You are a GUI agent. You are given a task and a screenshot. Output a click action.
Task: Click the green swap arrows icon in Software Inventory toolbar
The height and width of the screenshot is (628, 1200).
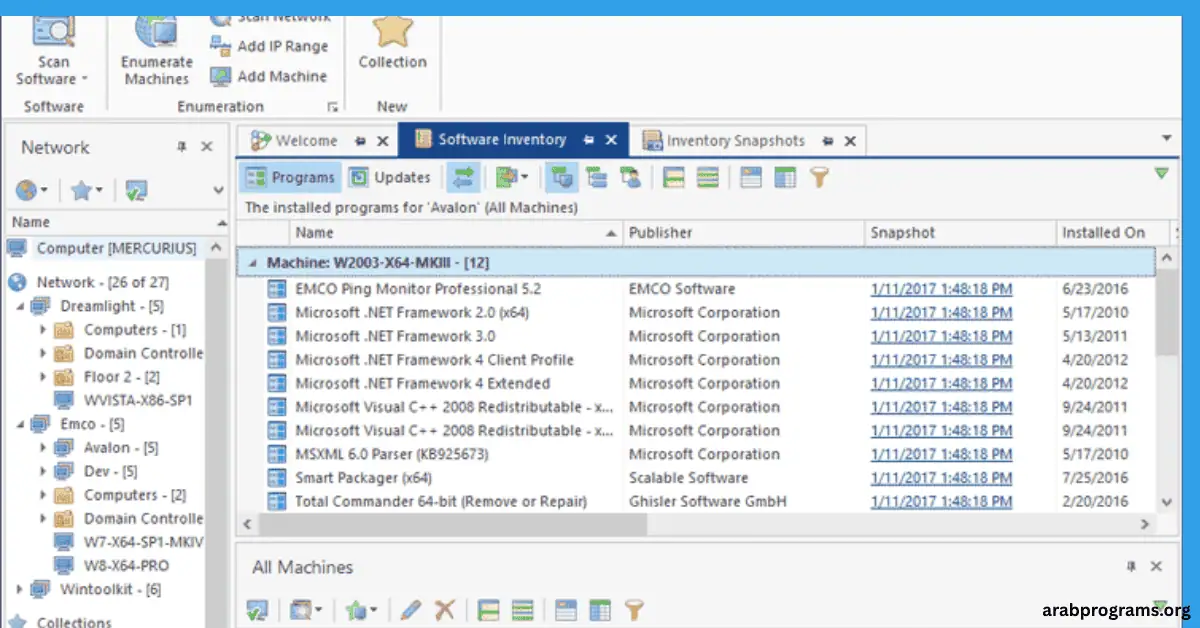tap(463, 177)
